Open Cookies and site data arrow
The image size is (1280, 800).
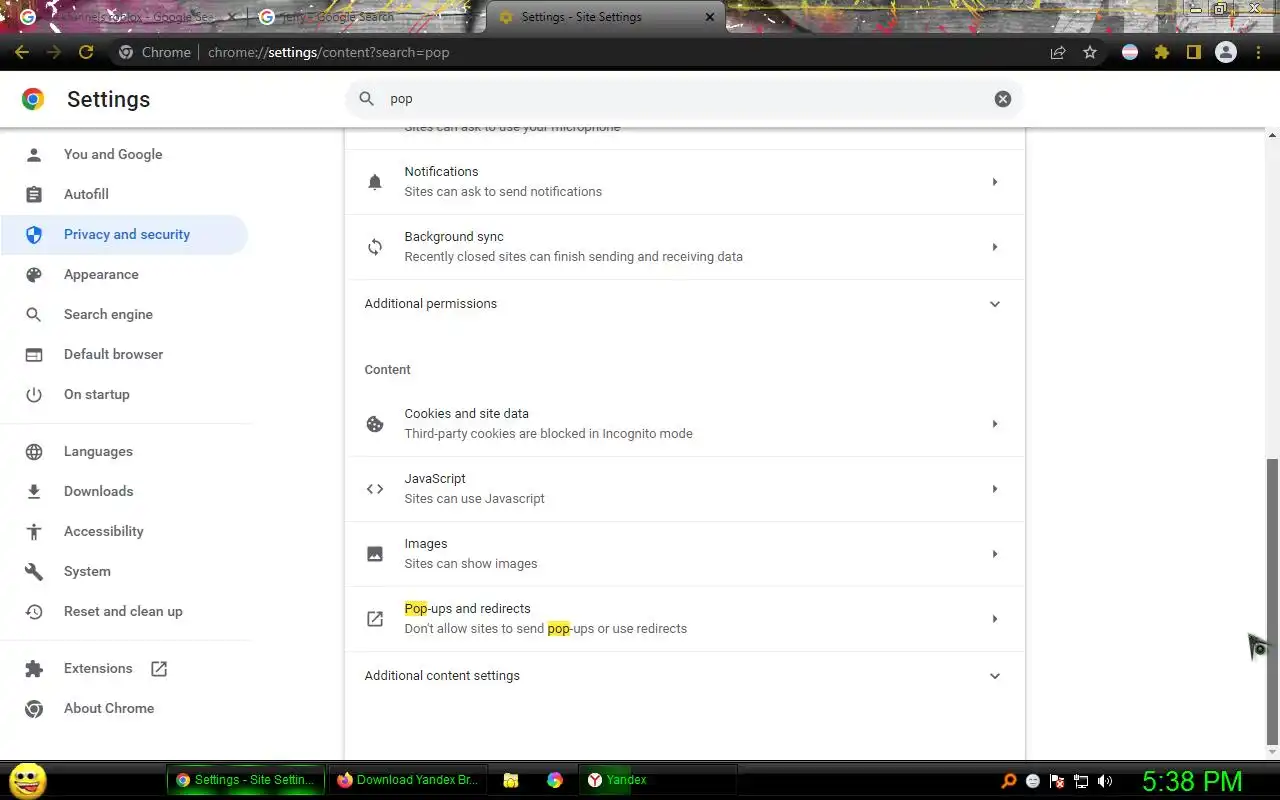(995, 424)
